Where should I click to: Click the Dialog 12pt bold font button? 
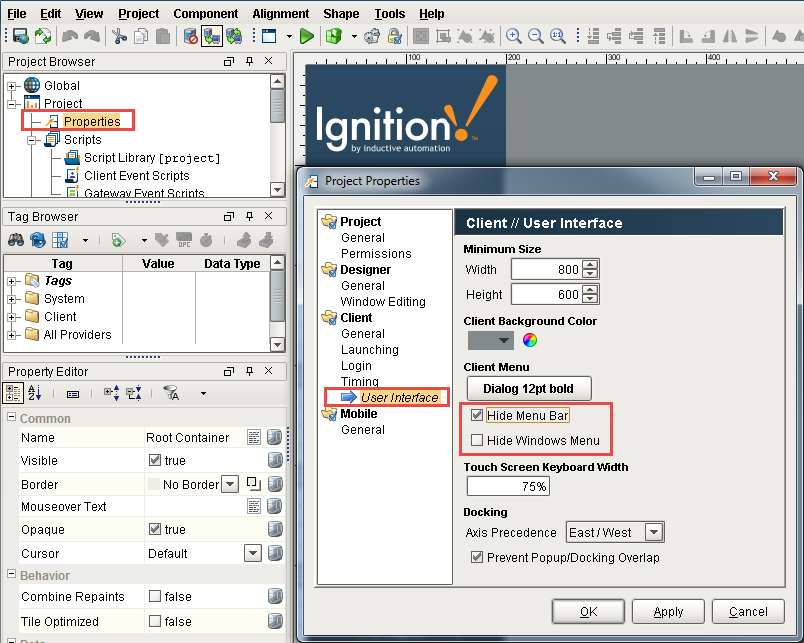pos(529,388)
